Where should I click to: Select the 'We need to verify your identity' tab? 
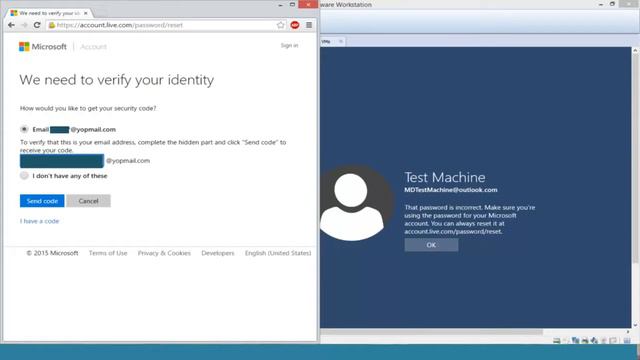49,13
